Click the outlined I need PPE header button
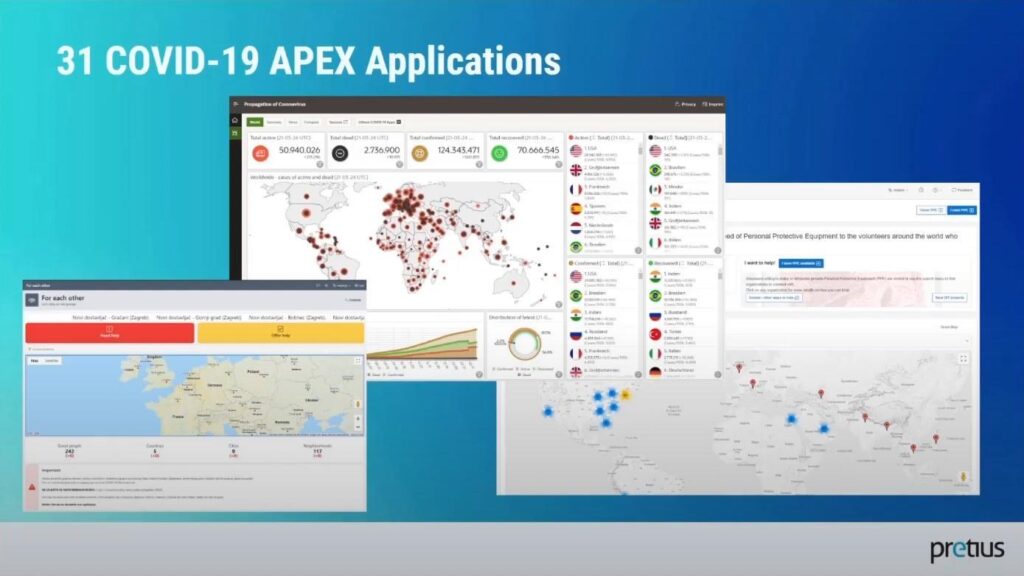Image resolution: width=1024 pixels, height=576 pixels. tap(931, 210)
